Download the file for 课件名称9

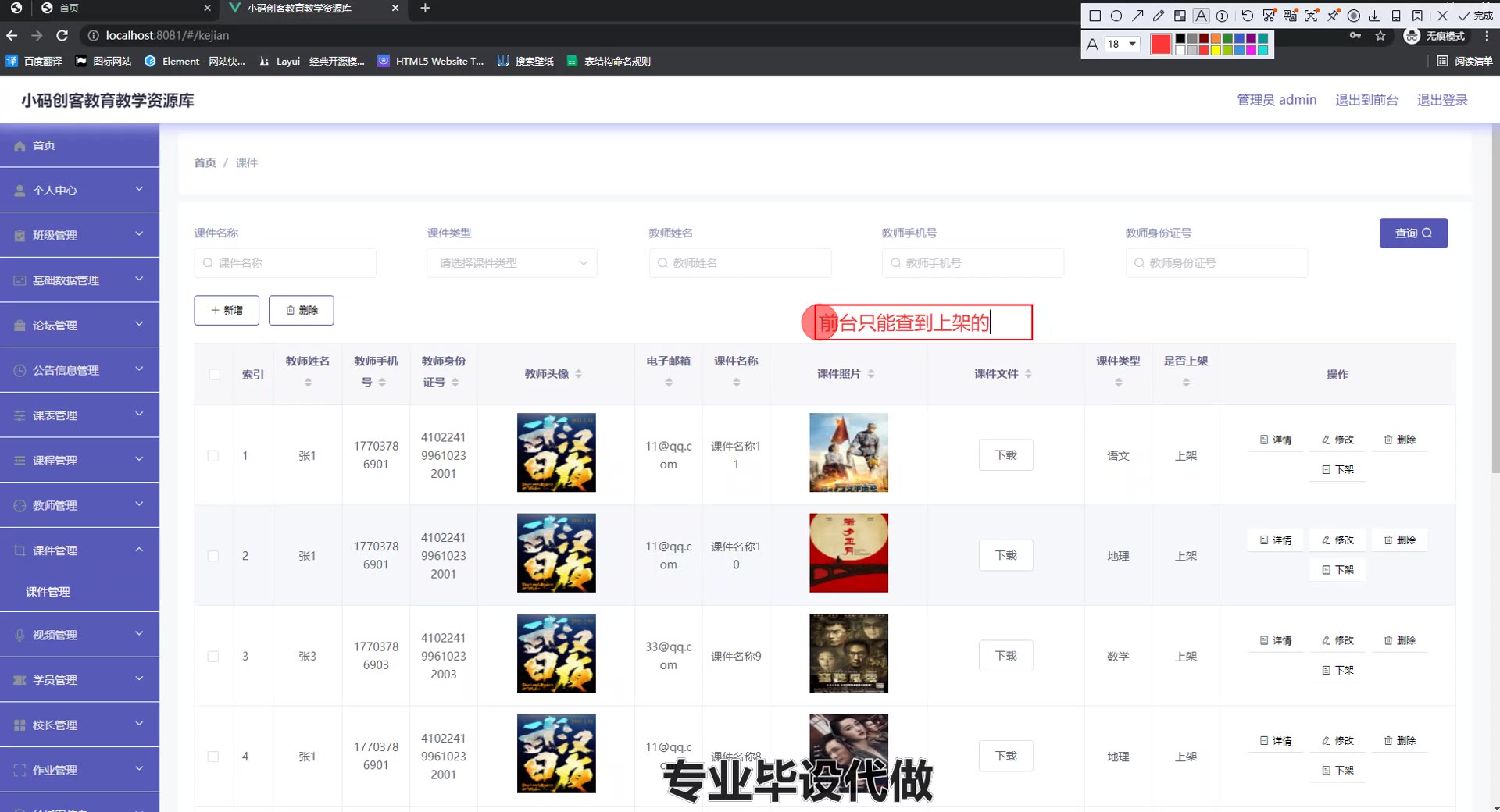click(1005, 656)
